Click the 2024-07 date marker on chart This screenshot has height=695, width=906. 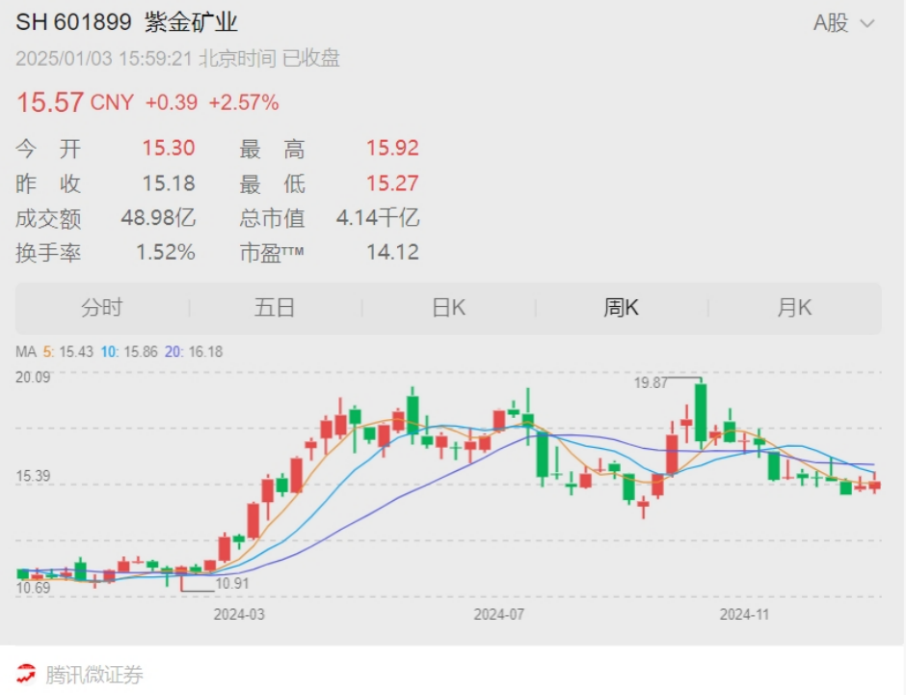click(500, 614)
